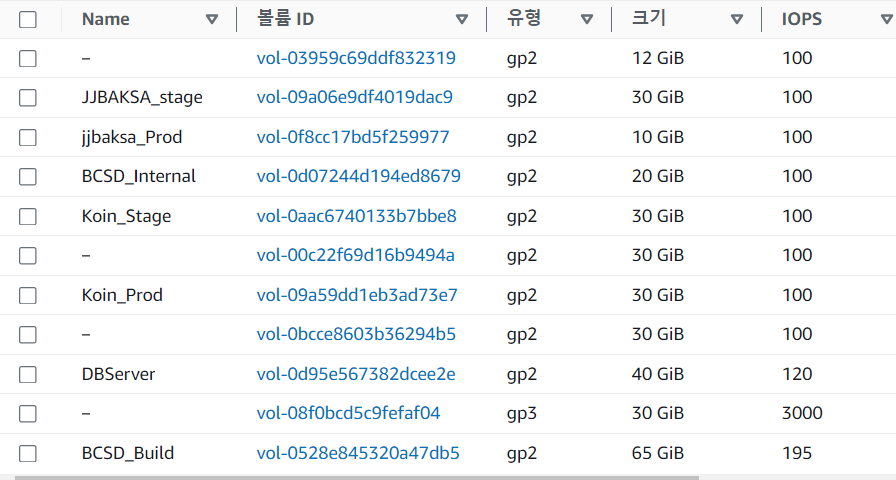The image size is (896, 480).
Task: Open volume vol-0bcce8603b36294b5 link
Action: pos(356,334)
